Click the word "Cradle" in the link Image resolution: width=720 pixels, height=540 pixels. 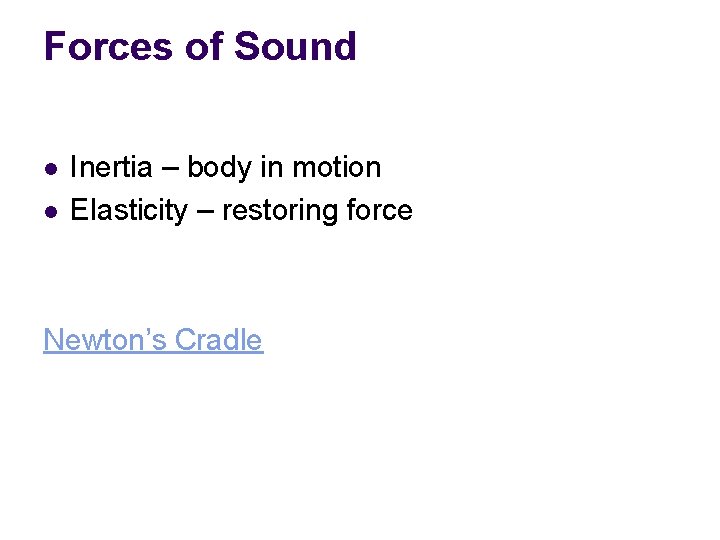pos(219,340)
